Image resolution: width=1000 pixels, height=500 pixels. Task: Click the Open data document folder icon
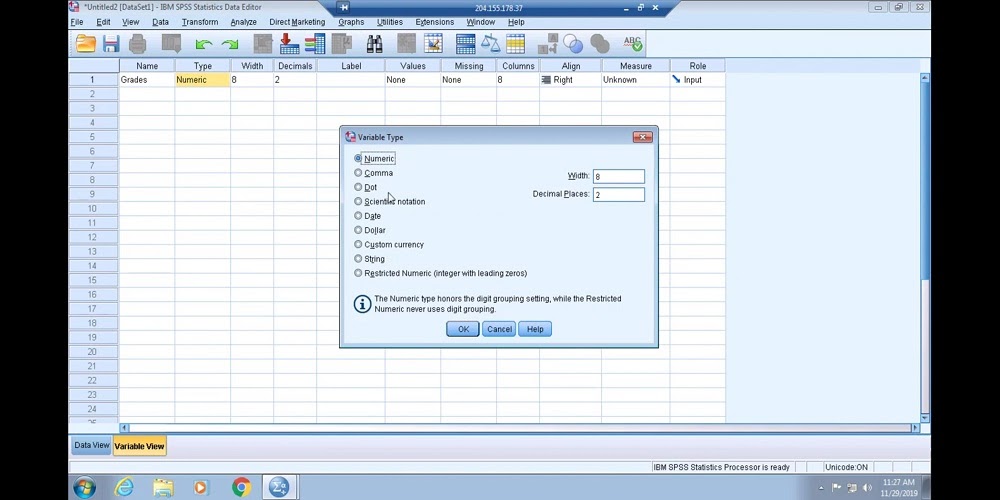click(86, 44)
